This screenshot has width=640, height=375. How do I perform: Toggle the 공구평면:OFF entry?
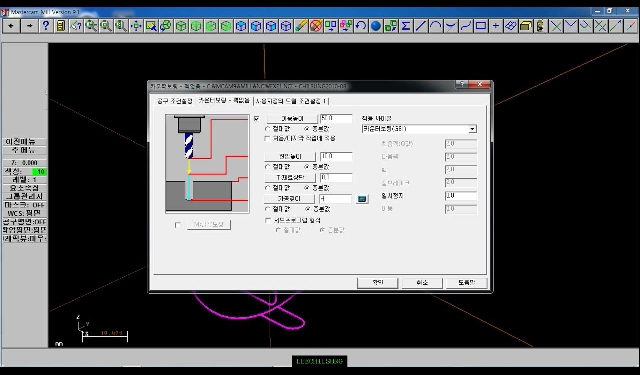pos(25,222)
